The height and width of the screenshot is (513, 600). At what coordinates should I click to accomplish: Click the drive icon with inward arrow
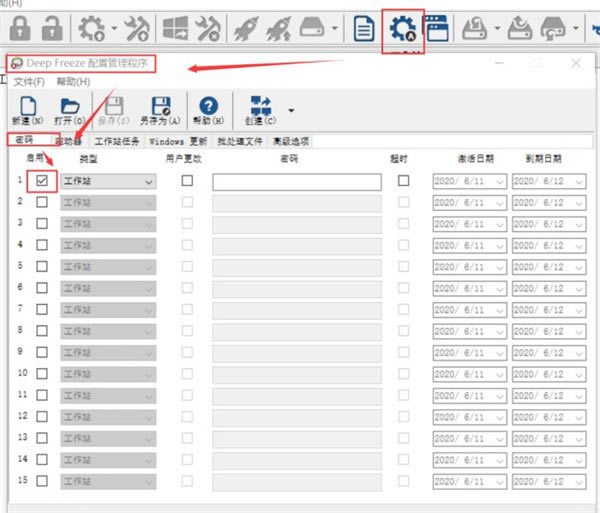[474, 28]
